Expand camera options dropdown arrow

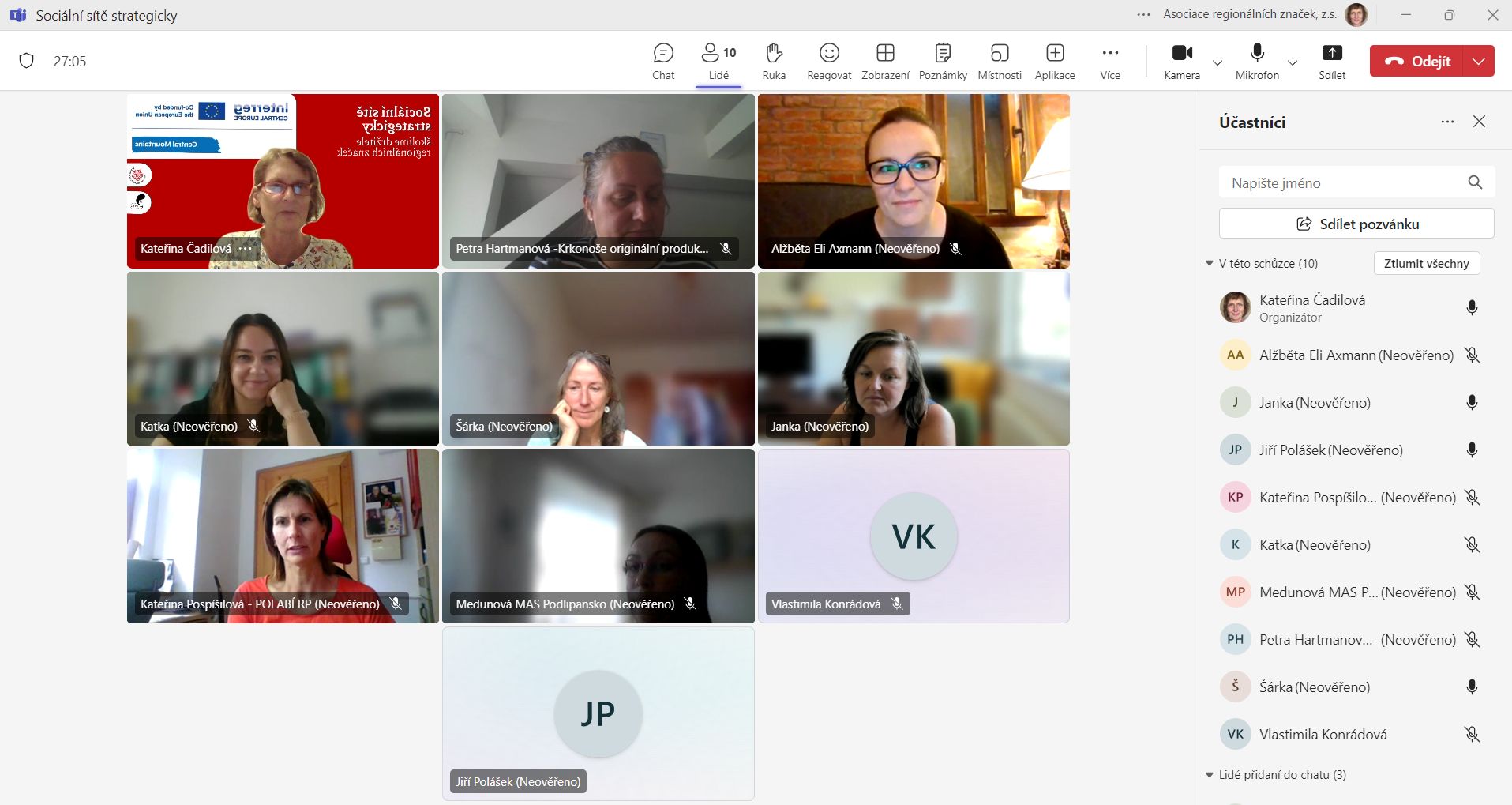coord(1217,62)
